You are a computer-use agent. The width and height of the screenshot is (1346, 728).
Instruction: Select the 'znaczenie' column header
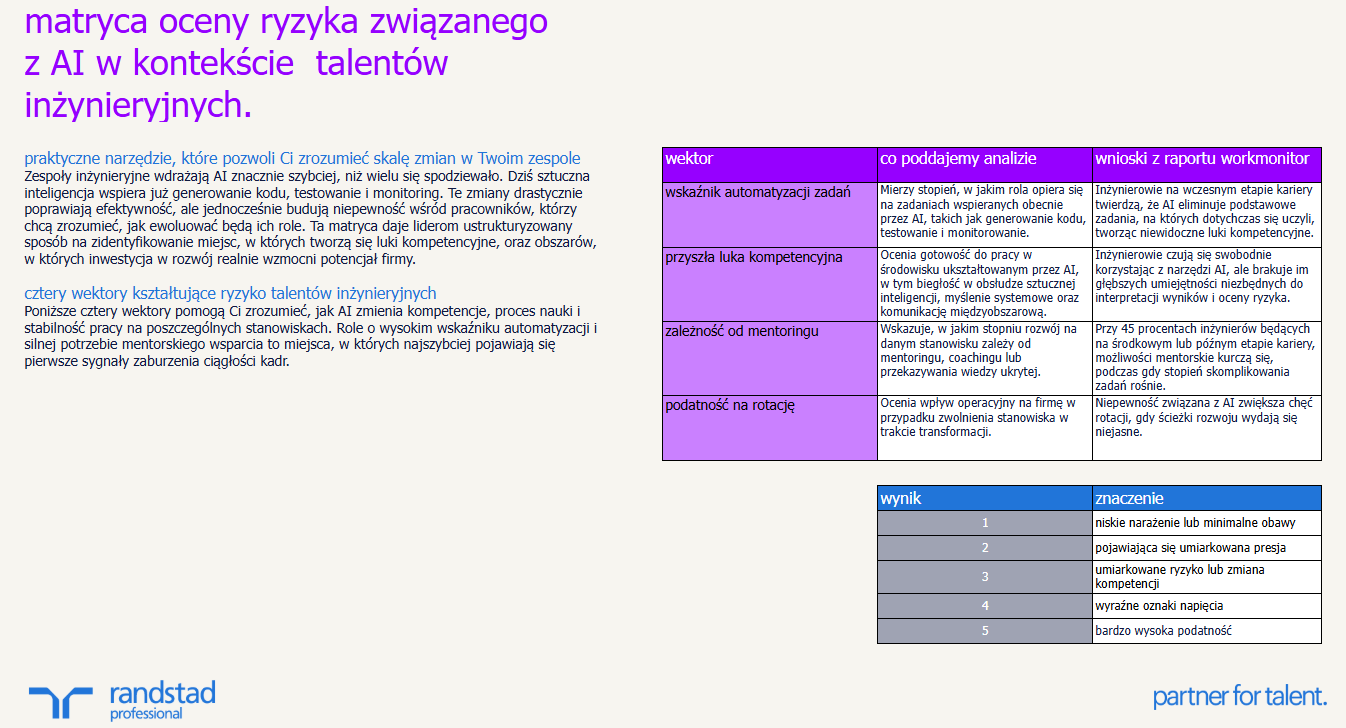click(1205, 497)
